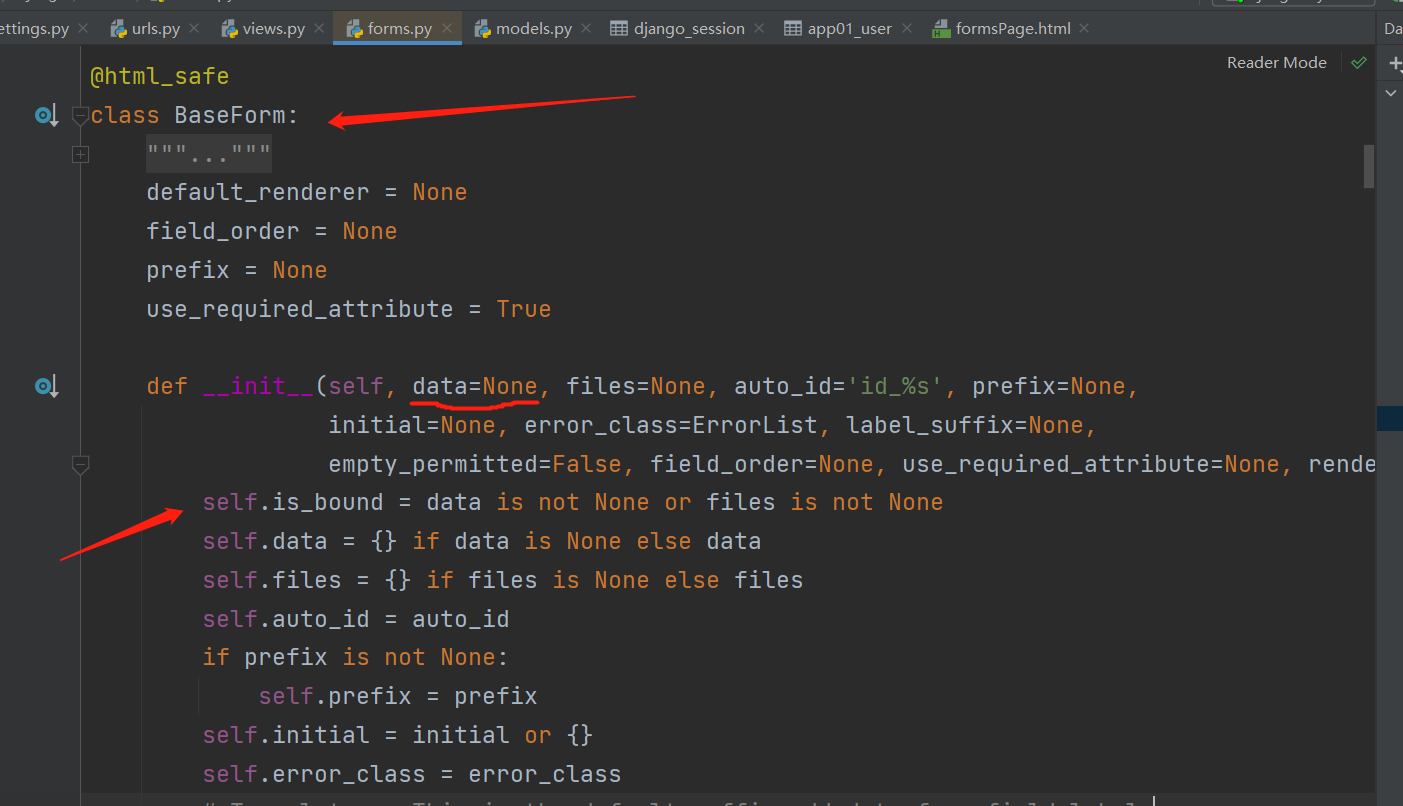This screenshot has height=806, width=1403.
Task: Switch to the urls.py tab
Action: click(155, 28)
